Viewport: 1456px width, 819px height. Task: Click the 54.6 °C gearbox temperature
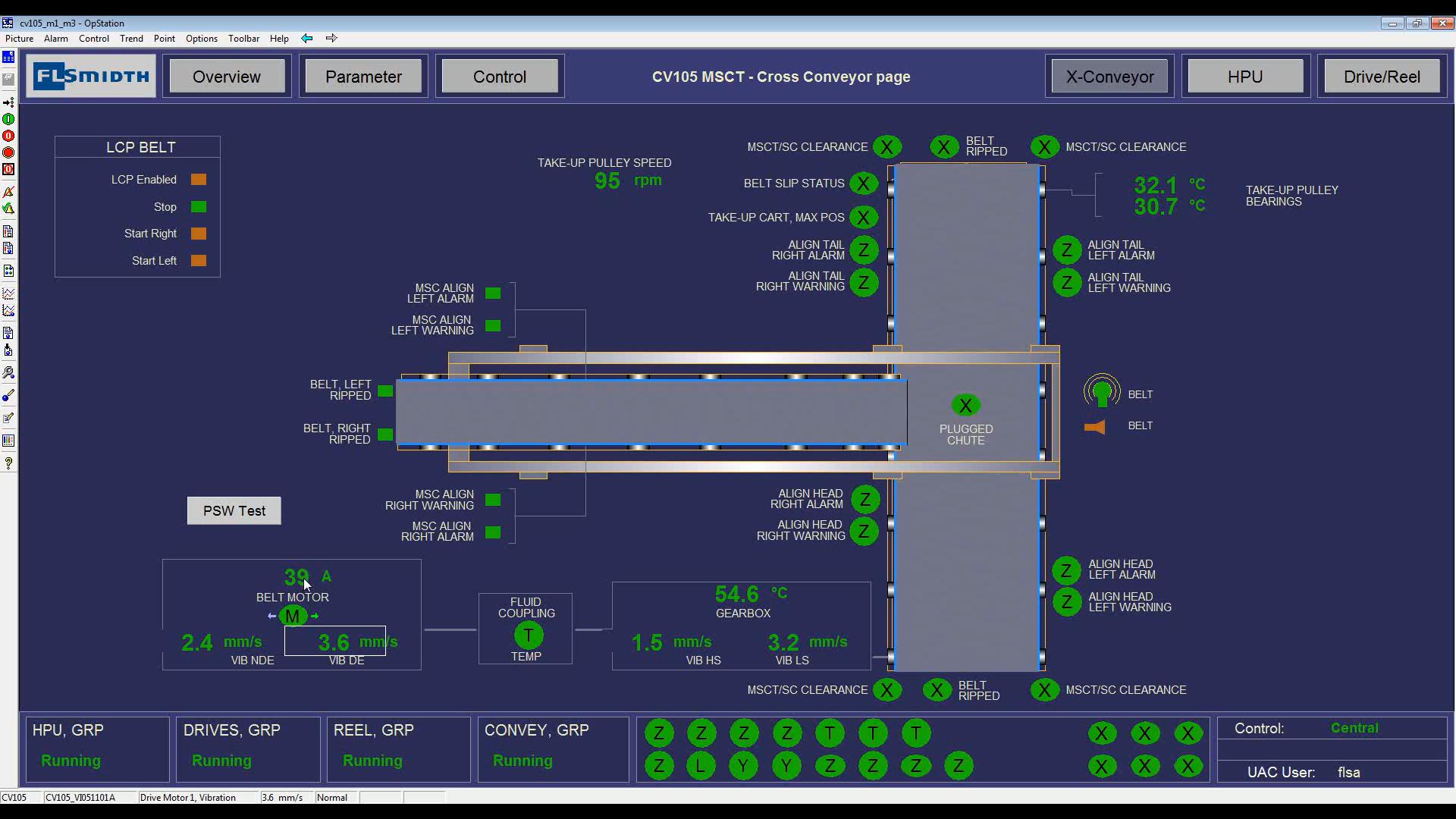pyautogui.click(x=751, y=594)
